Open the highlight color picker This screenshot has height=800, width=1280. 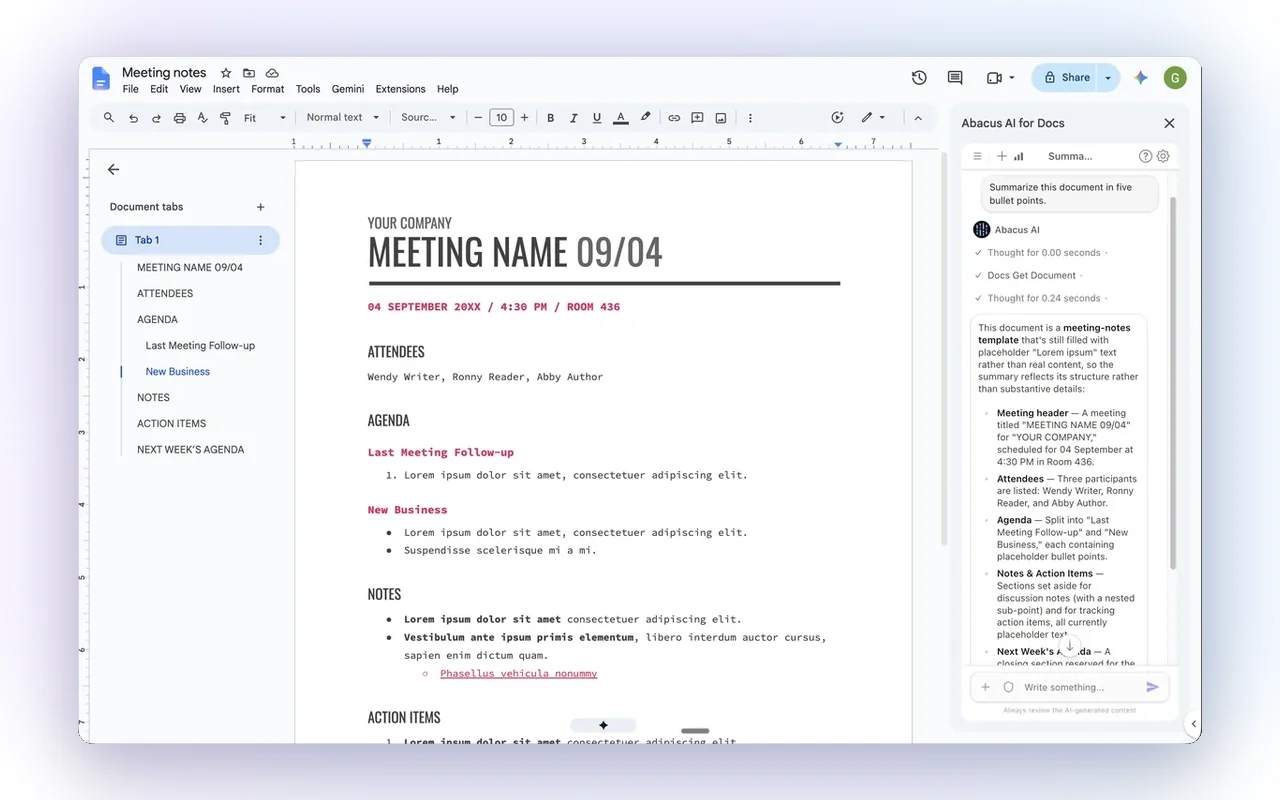click(x=645, y=118)
